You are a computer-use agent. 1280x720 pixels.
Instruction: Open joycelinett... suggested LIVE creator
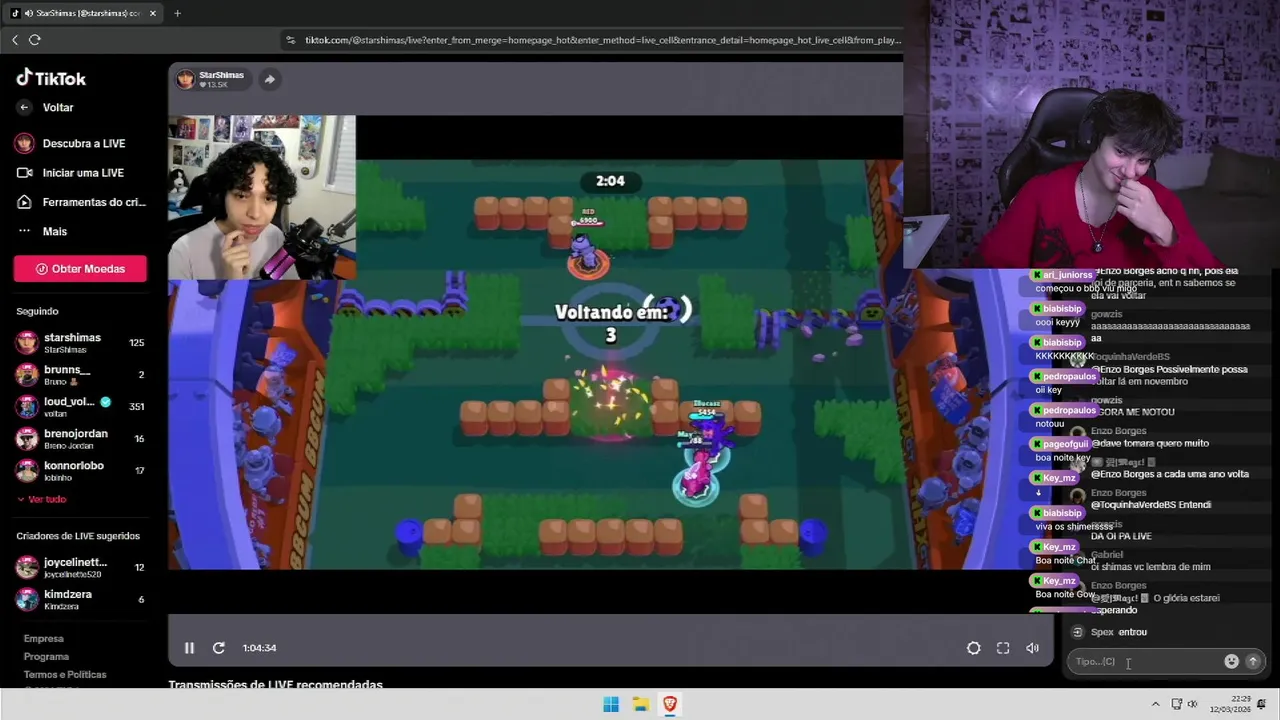tap(80, 567)
